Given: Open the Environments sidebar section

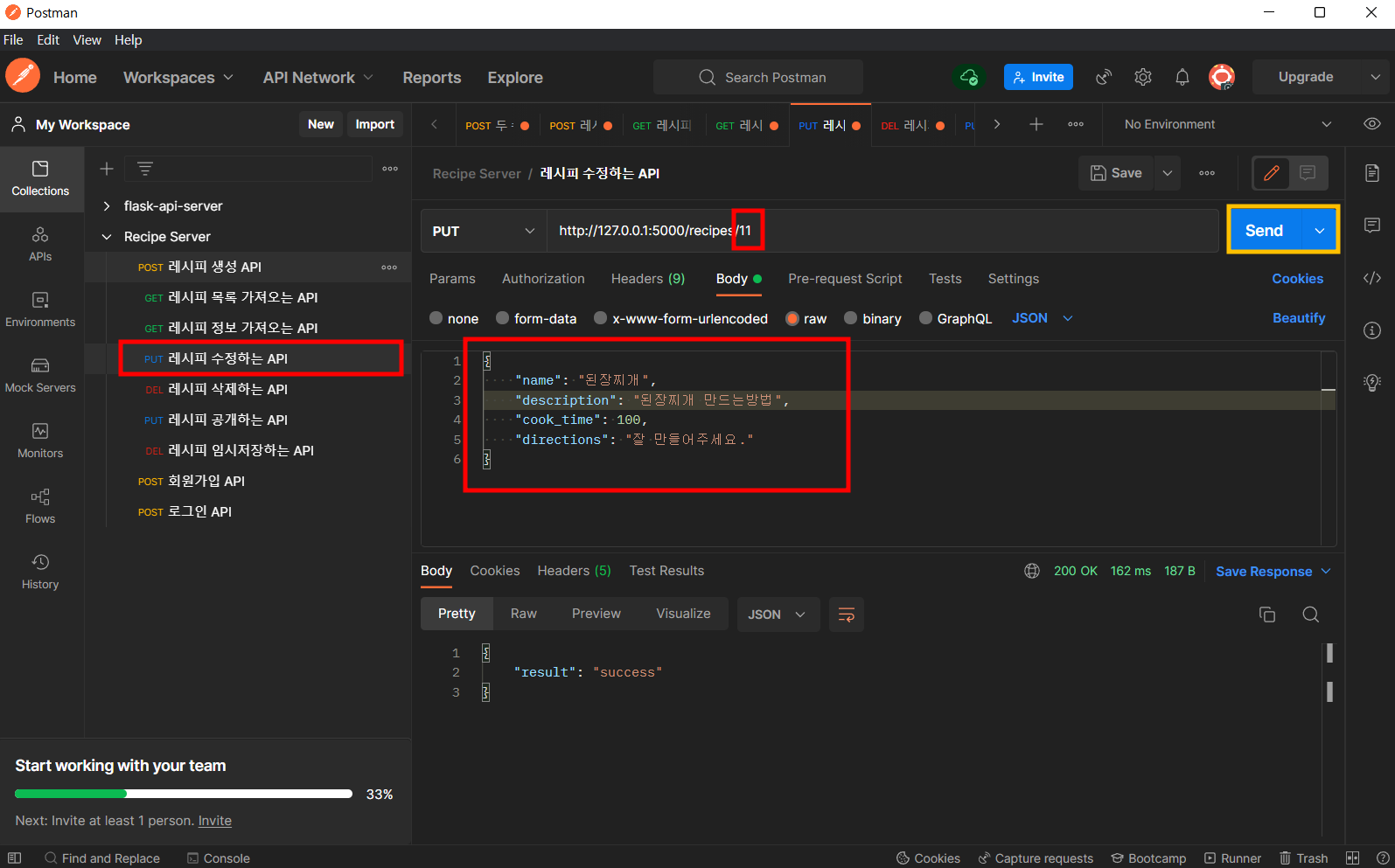Looking at the screenshot, I should [x=40, y=309].
